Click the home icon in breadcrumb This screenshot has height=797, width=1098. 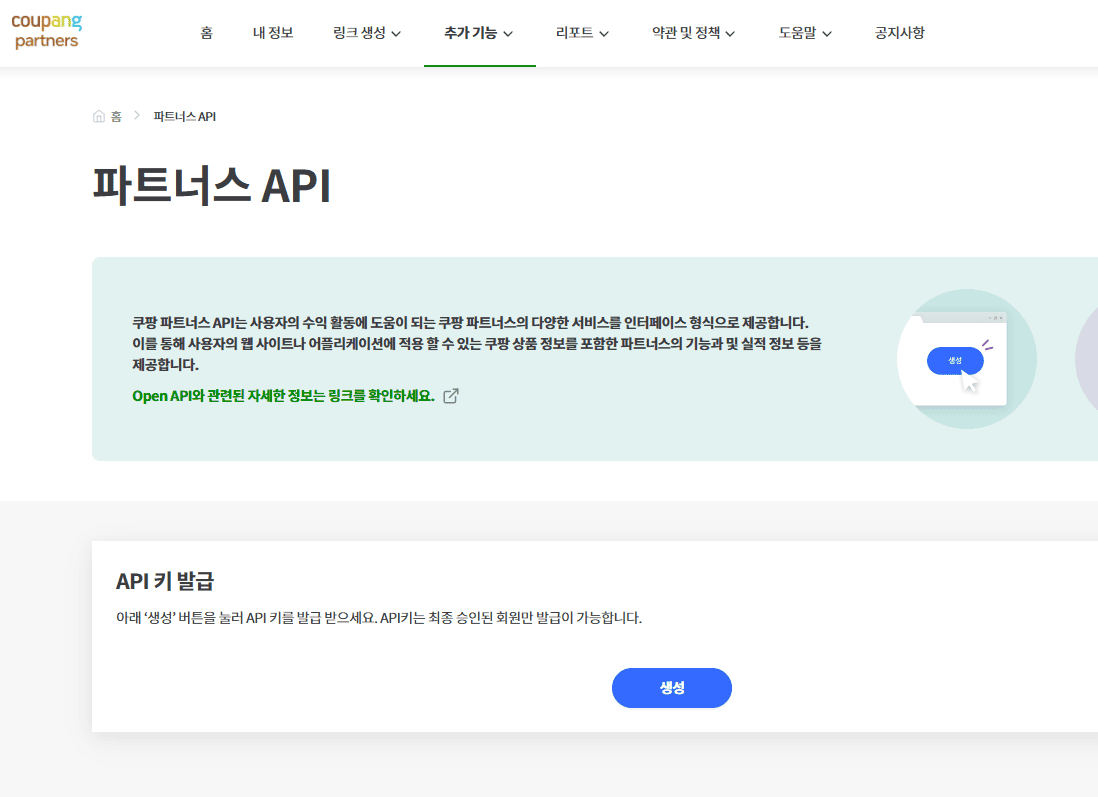(99, 116)
